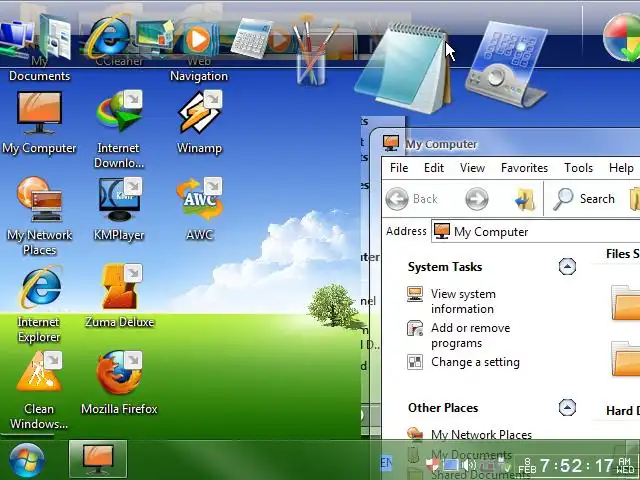Collapse the System Tasks panel

pyautogui.click(x=567, y=267)
